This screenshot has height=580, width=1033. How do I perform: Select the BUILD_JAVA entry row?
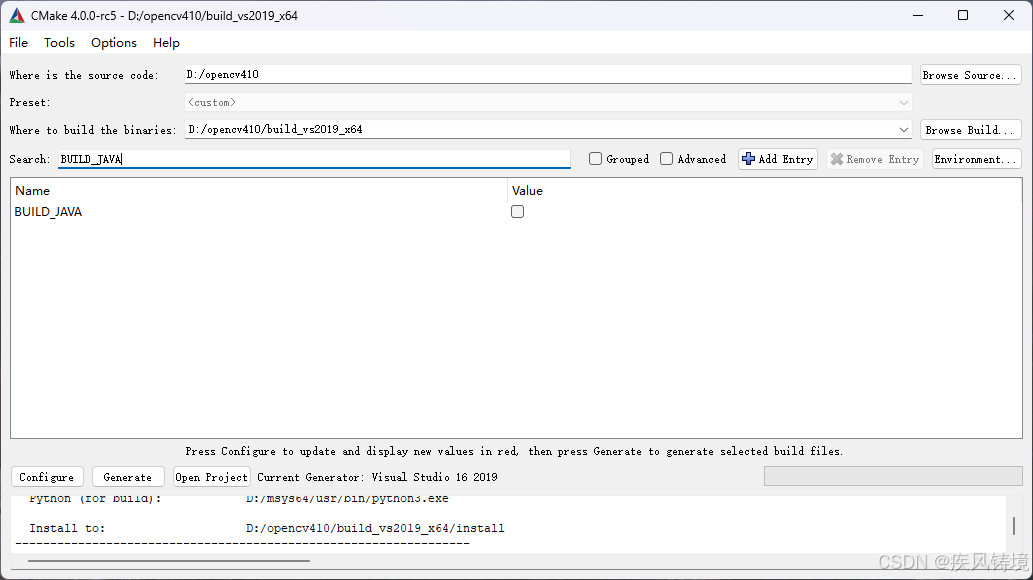(x=516, y=212)
